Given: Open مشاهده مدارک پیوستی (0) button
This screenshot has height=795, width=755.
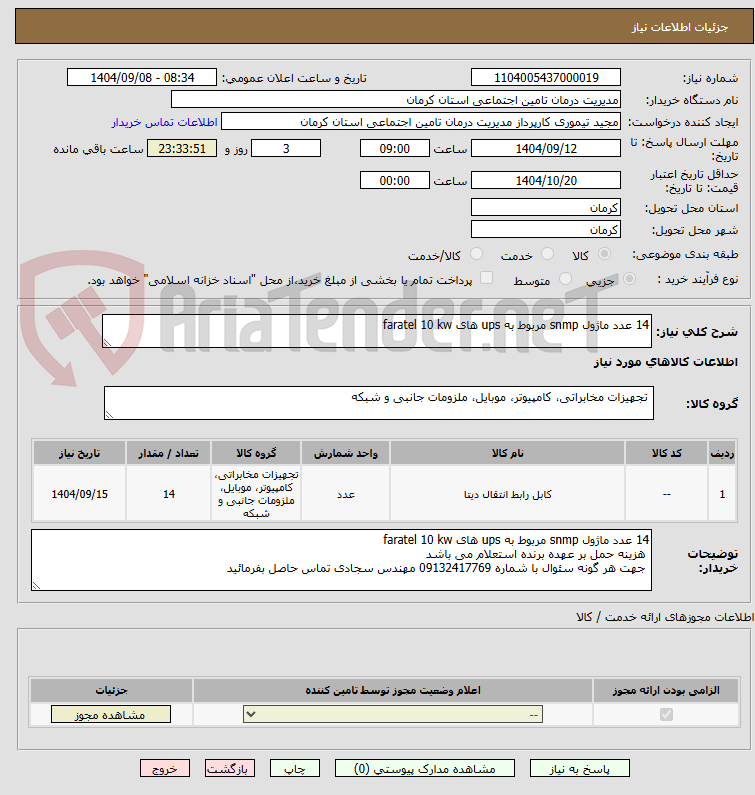Looking at the screenshot, I should click(x=424, y=769).
